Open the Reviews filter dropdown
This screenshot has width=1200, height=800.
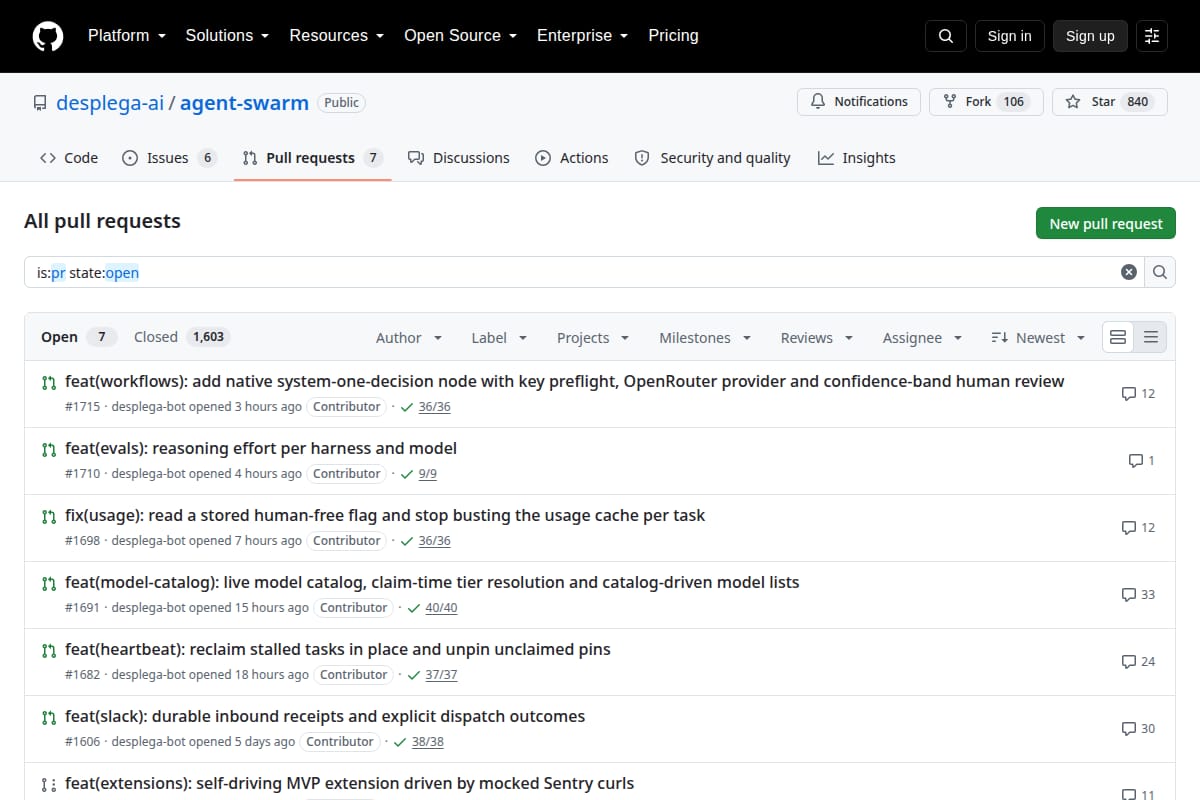(x=817, y=338)
